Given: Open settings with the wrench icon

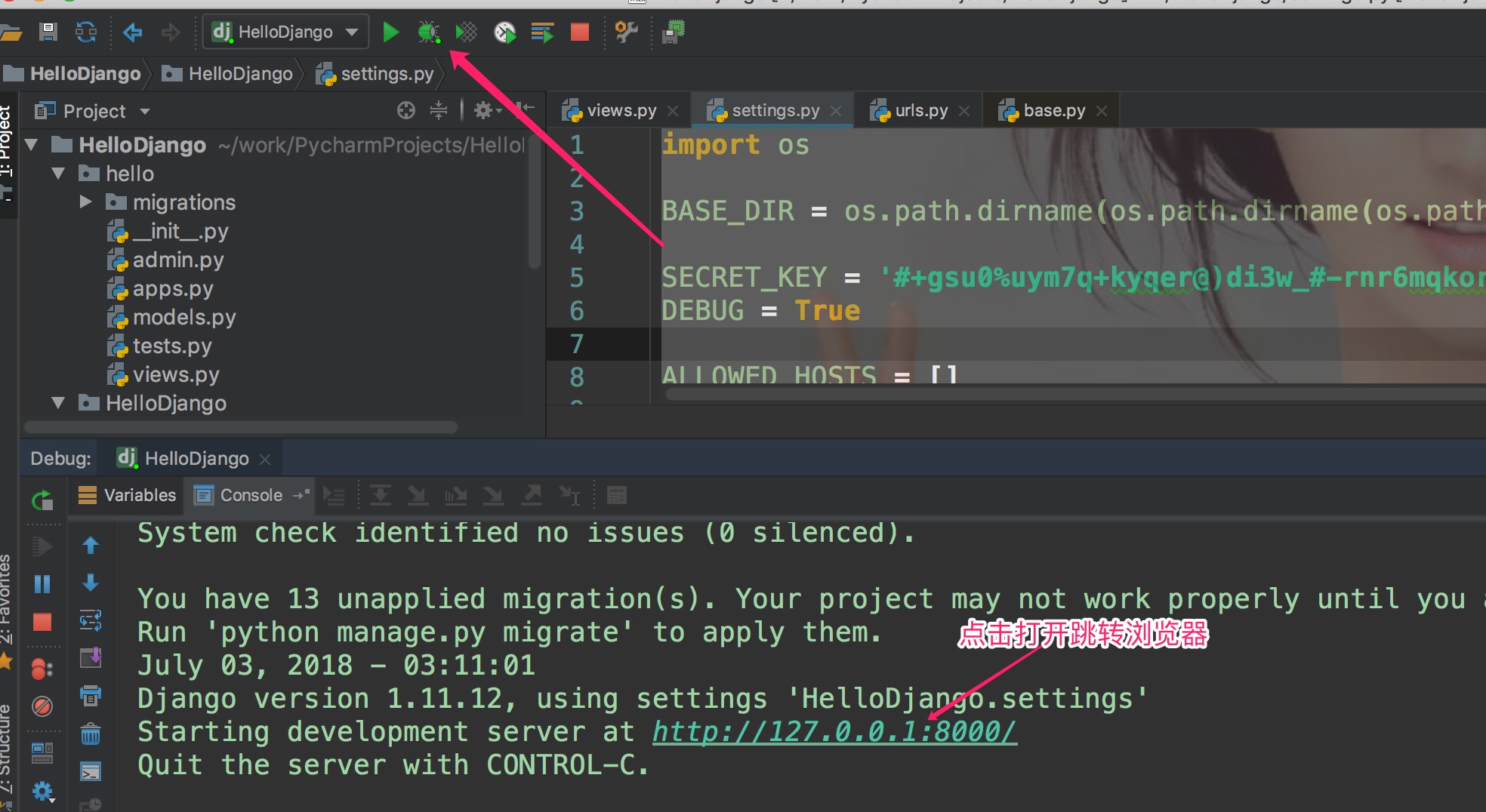Looking at the screenshot, I should click(x=626, y=32).
